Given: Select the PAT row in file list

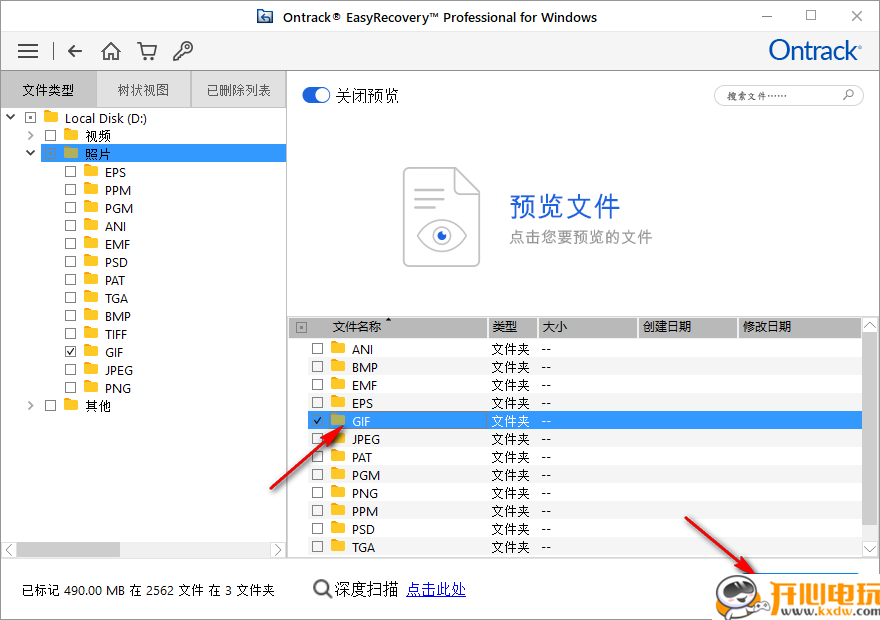Looking at the screenshot, I should (585, 457).
